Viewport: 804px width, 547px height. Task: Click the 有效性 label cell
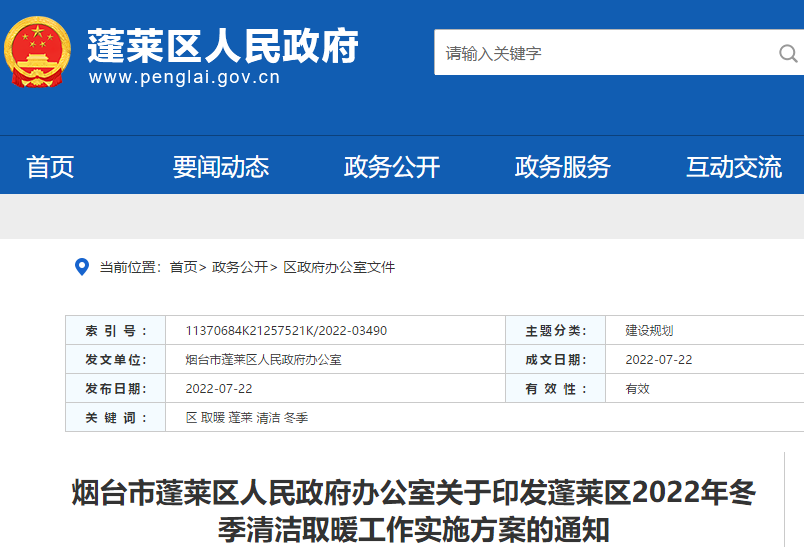[556, 389]
